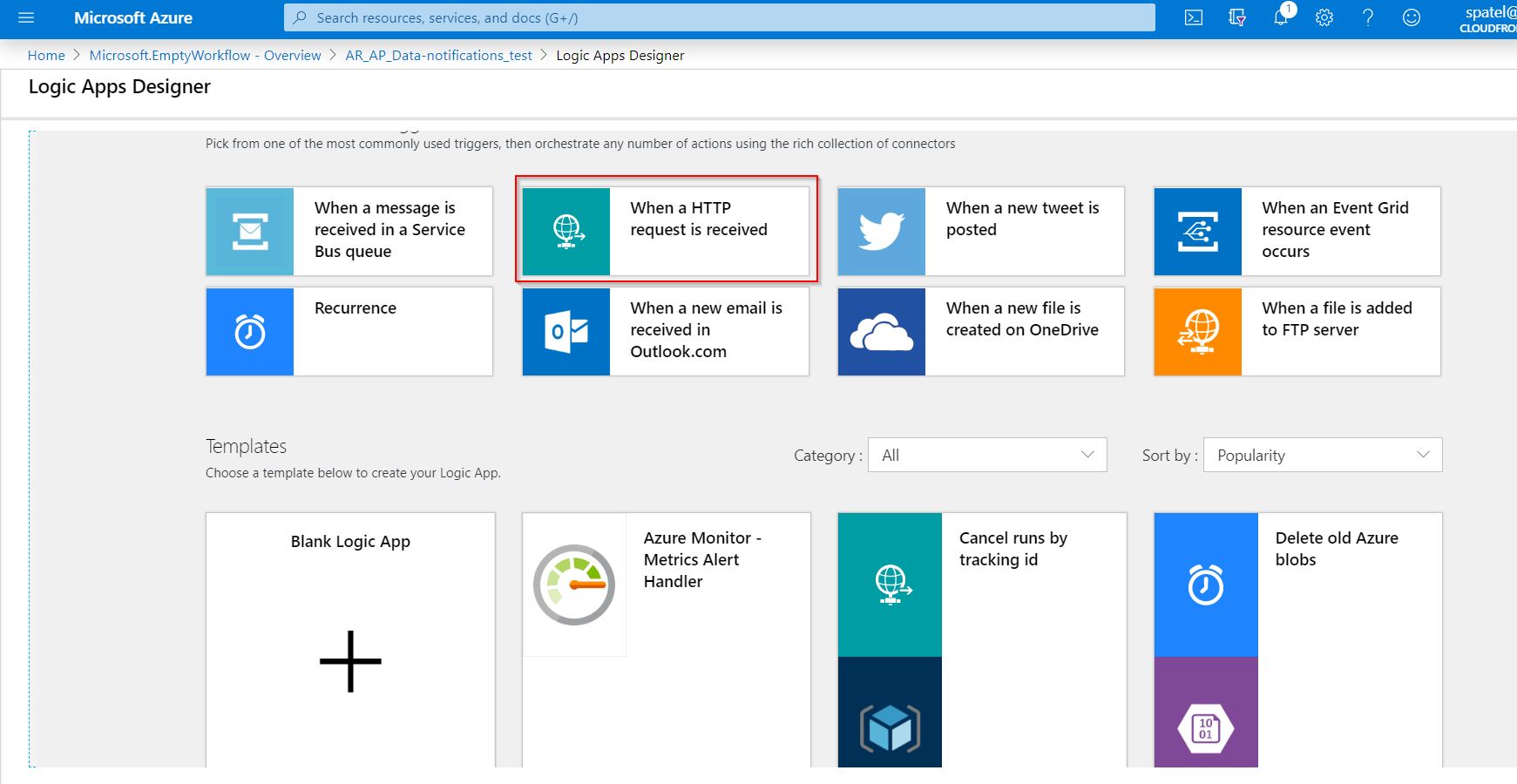Screen dimensions: 1517x784
Task: Click the Recurrence alarm clock icon
Action: pos(250,332)
